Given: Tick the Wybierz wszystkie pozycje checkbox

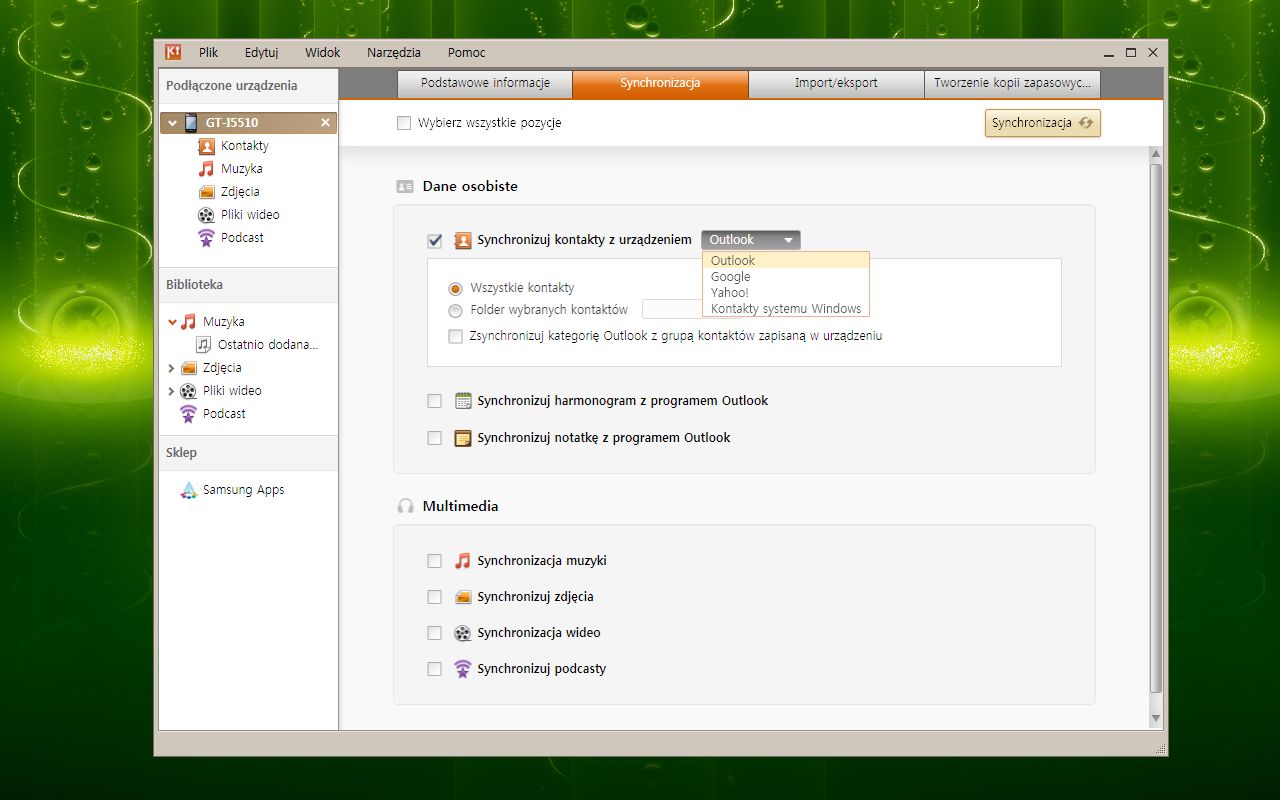Looking at the screenshot, I should point(404,123).
